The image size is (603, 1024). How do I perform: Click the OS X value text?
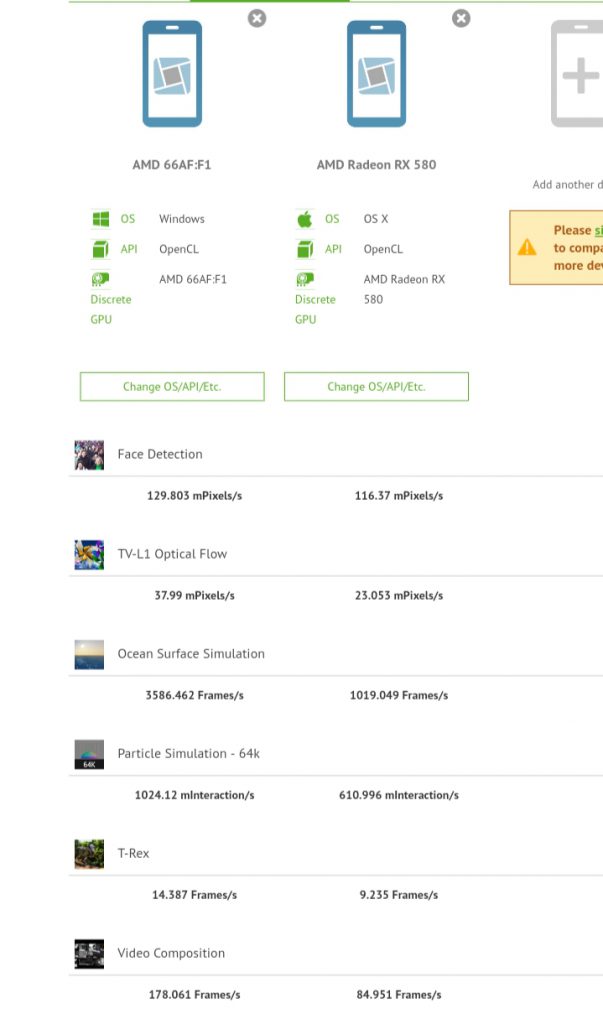point(376,219)
